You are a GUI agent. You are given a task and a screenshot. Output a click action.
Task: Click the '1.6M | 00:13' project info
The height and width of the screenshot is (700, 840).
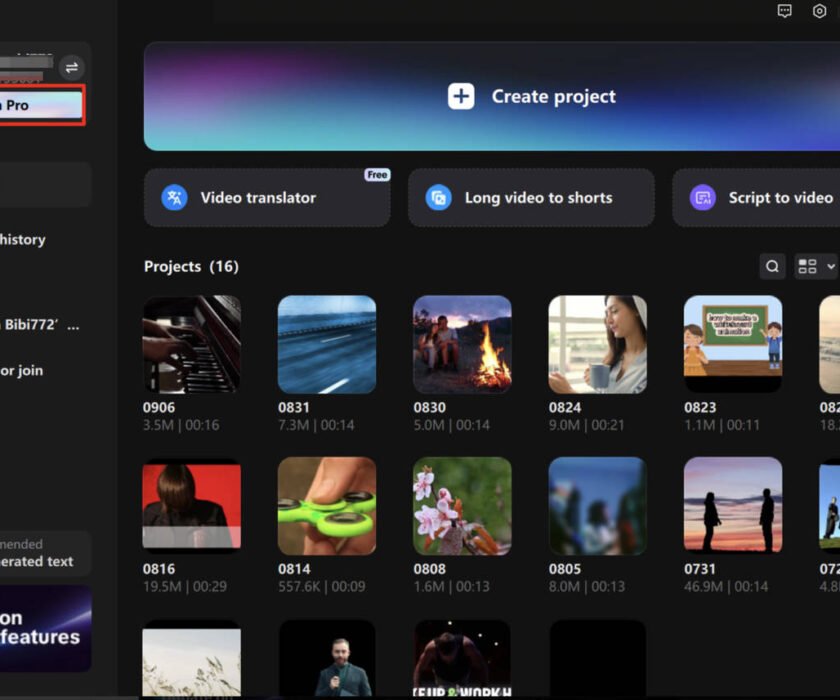tap(452, 586)
